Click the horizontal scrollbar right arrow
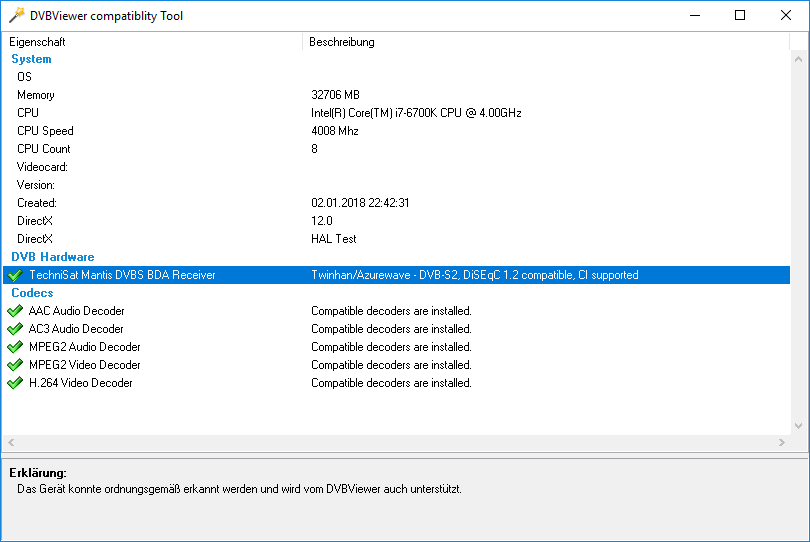The image size is (810, 542). click(x=782, y=442)
